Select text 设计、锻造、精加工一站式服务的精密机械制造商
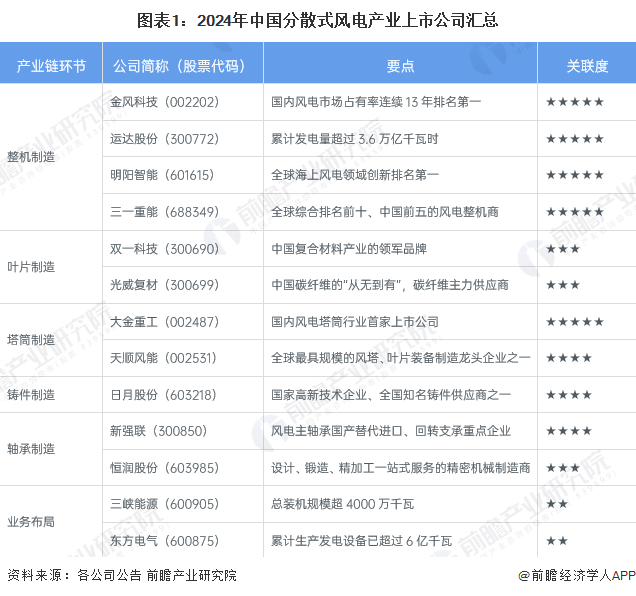Image resolution: width=636 pixels, height=596 pixels. click(x=401, y=468)
